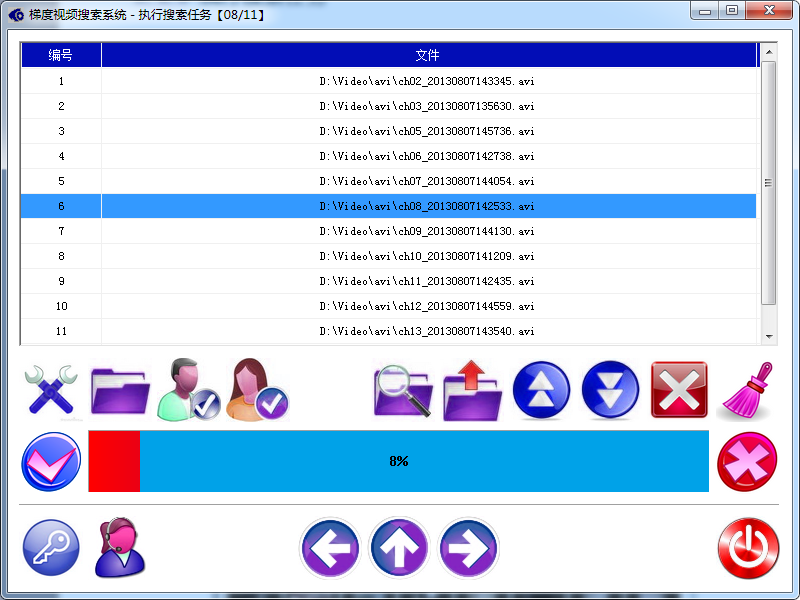Screen dimensions: 800x600
Task: Click the 编号 column header
Action: click(x=61, y=55)
